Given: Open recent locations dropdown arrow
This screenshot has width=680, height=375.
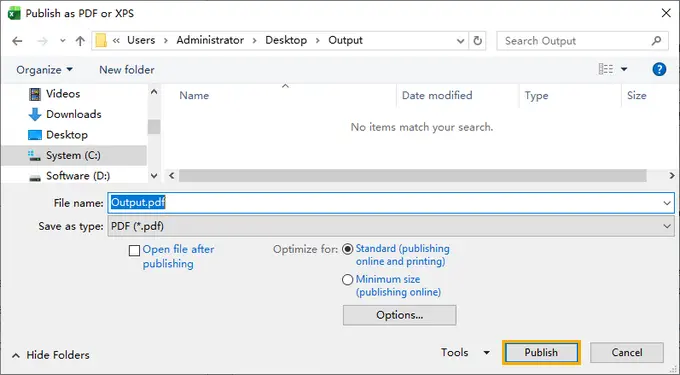Looking at the screenshot, I should click(x=62, y=41).
